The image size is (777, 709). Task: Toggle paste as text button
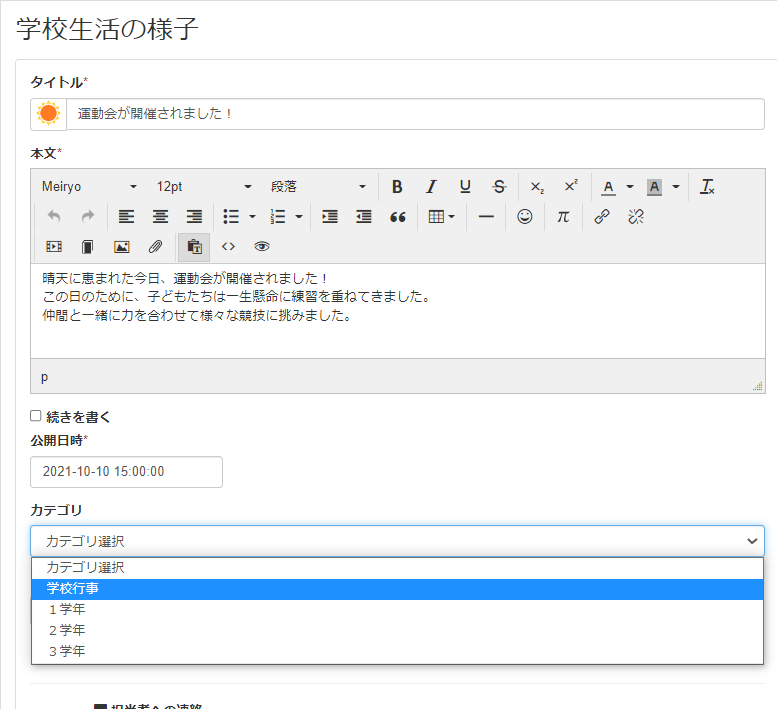[x=194, y=246]
